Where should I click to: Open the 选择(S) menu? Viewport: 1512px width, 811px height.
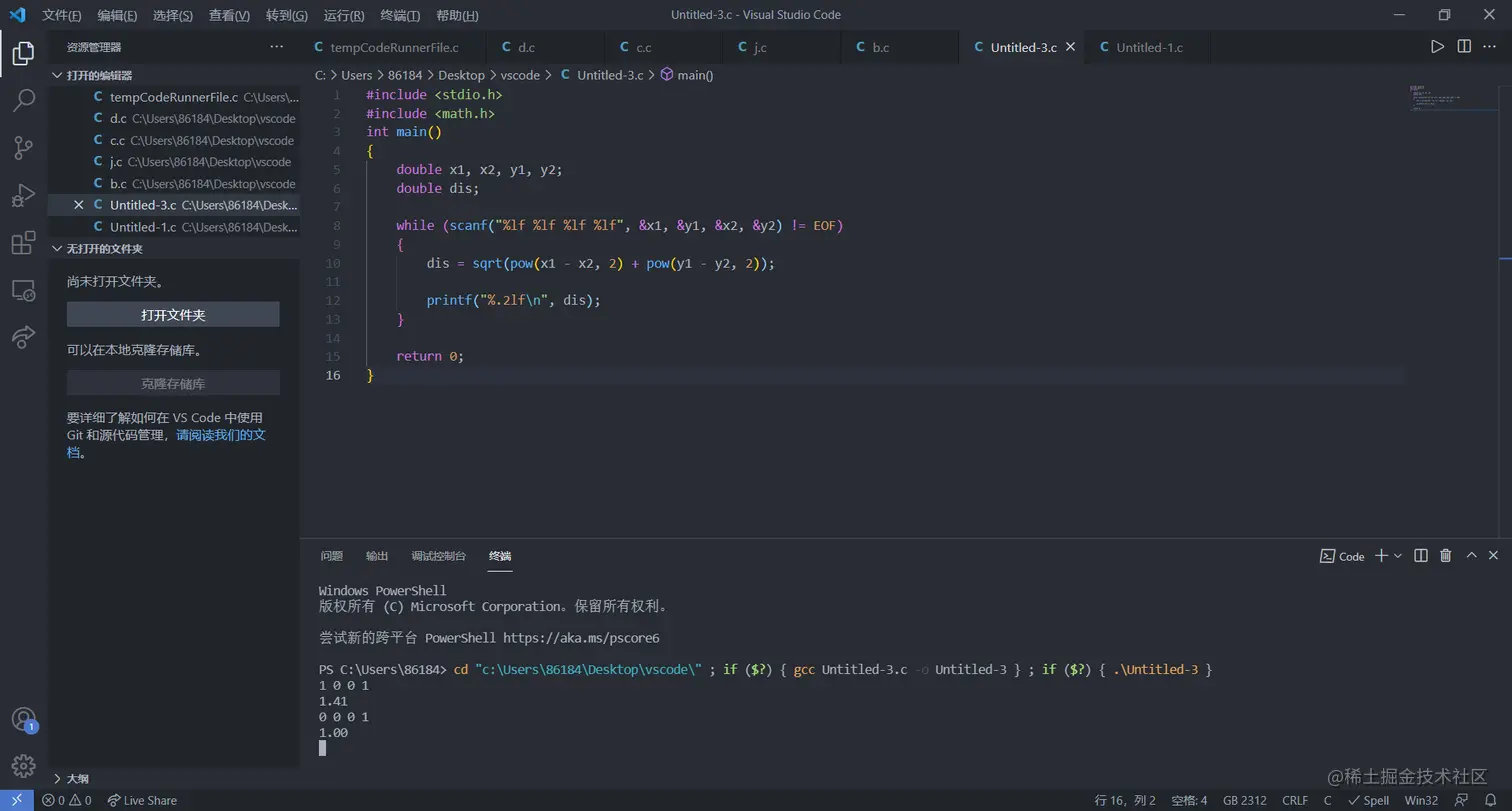click(173, 15)
